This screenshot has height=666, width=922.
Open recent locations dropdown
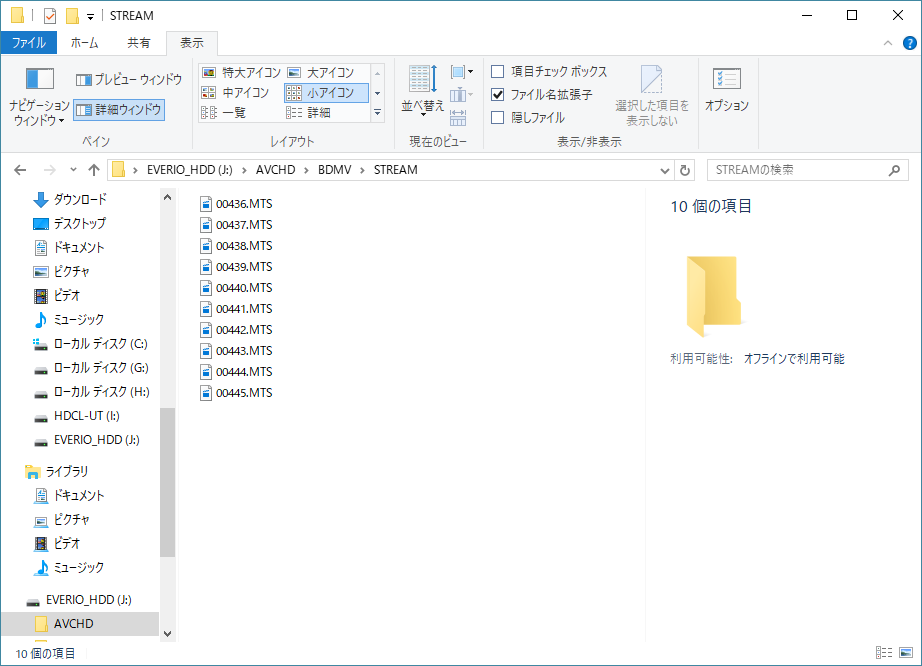click(73, 170)
